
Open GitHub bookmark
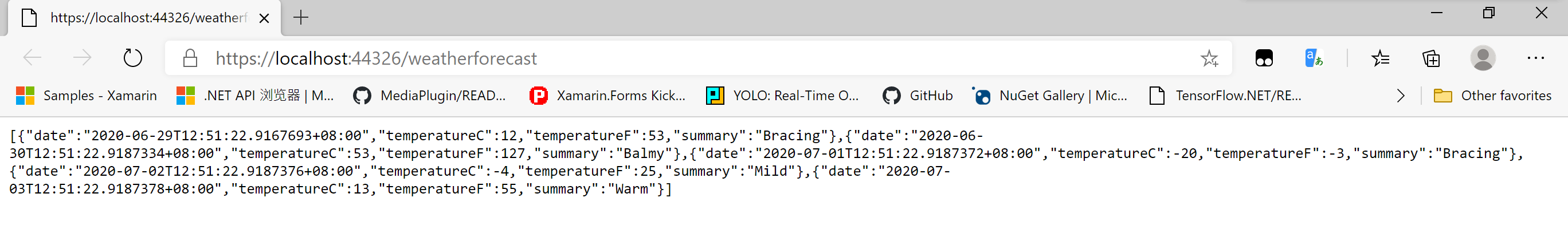point(918,96)
